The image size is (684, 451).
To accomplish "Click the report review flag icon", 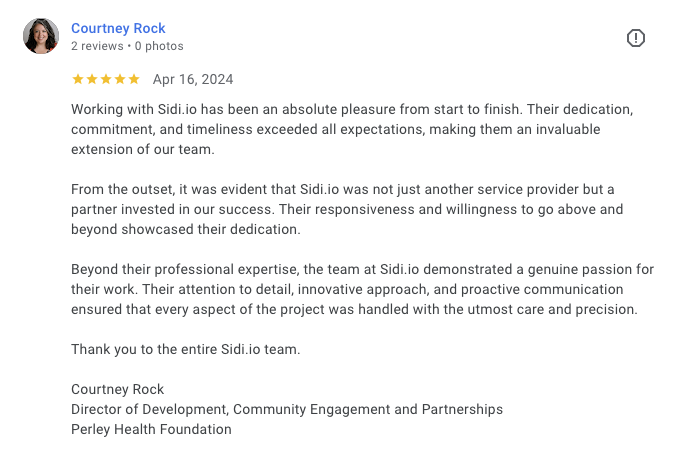I will (x=636, y=38).
